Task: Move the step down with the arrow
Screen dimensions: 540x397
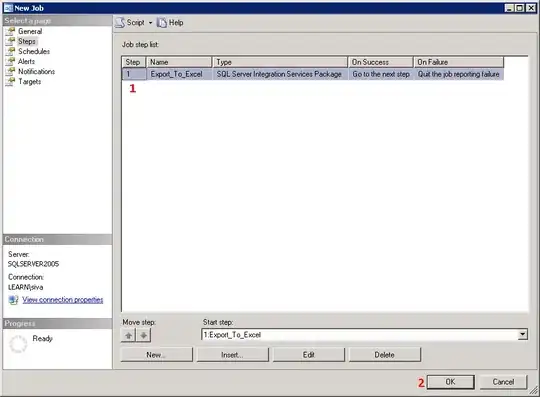Action: click(144, 335)
